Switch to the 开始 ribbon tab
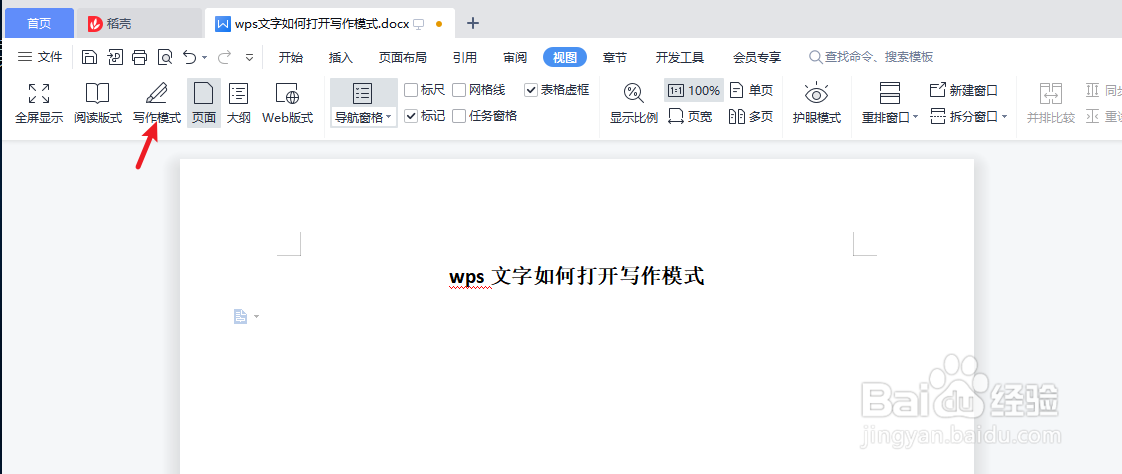The width and height of the screenshot is (1122, 474). [x=291, y=57]
